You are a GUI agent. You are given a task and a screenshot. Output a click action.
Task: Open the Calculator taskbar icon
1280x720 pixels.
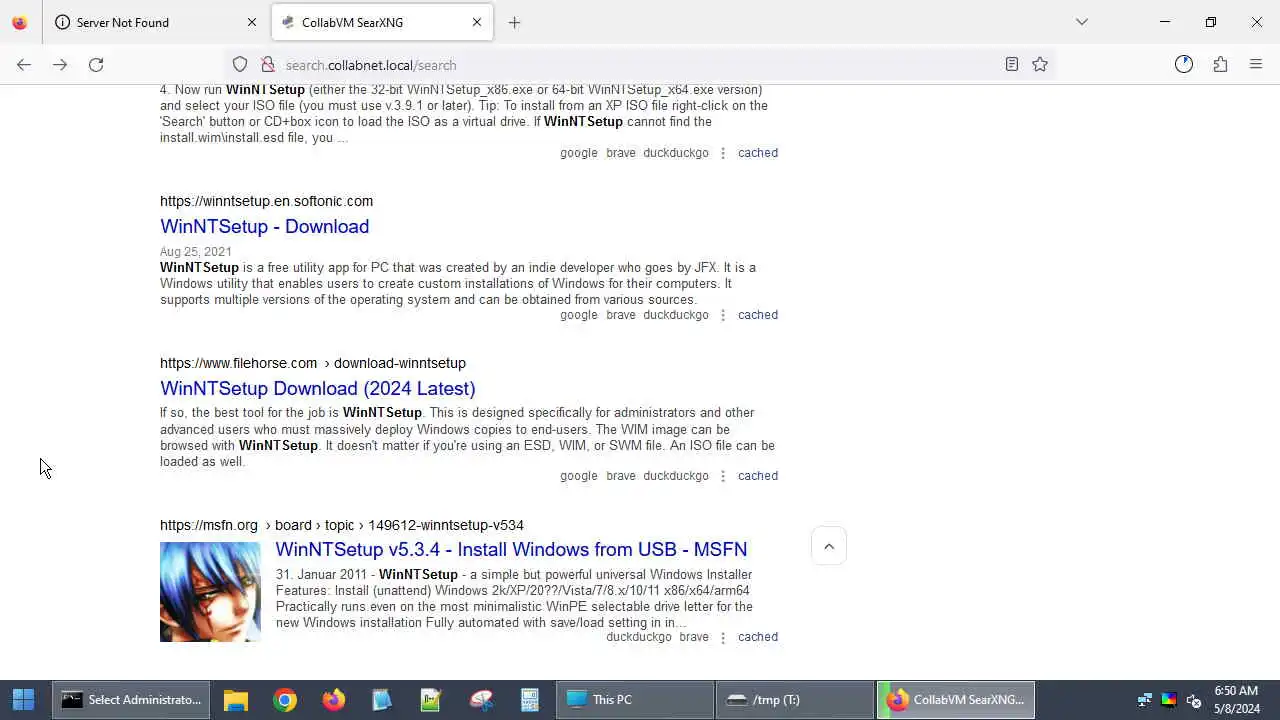pyautogui.click(x=530, y=700)
